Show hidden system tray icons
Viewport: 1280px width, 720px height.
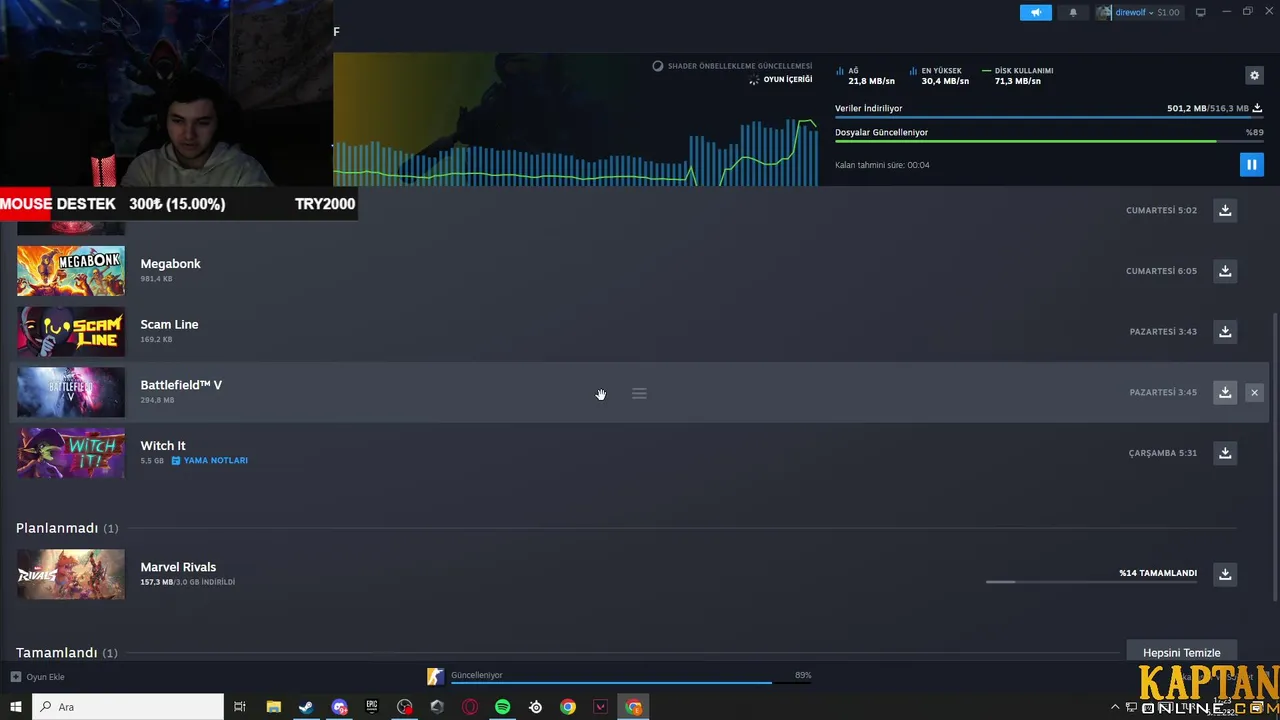(1115, 708)
